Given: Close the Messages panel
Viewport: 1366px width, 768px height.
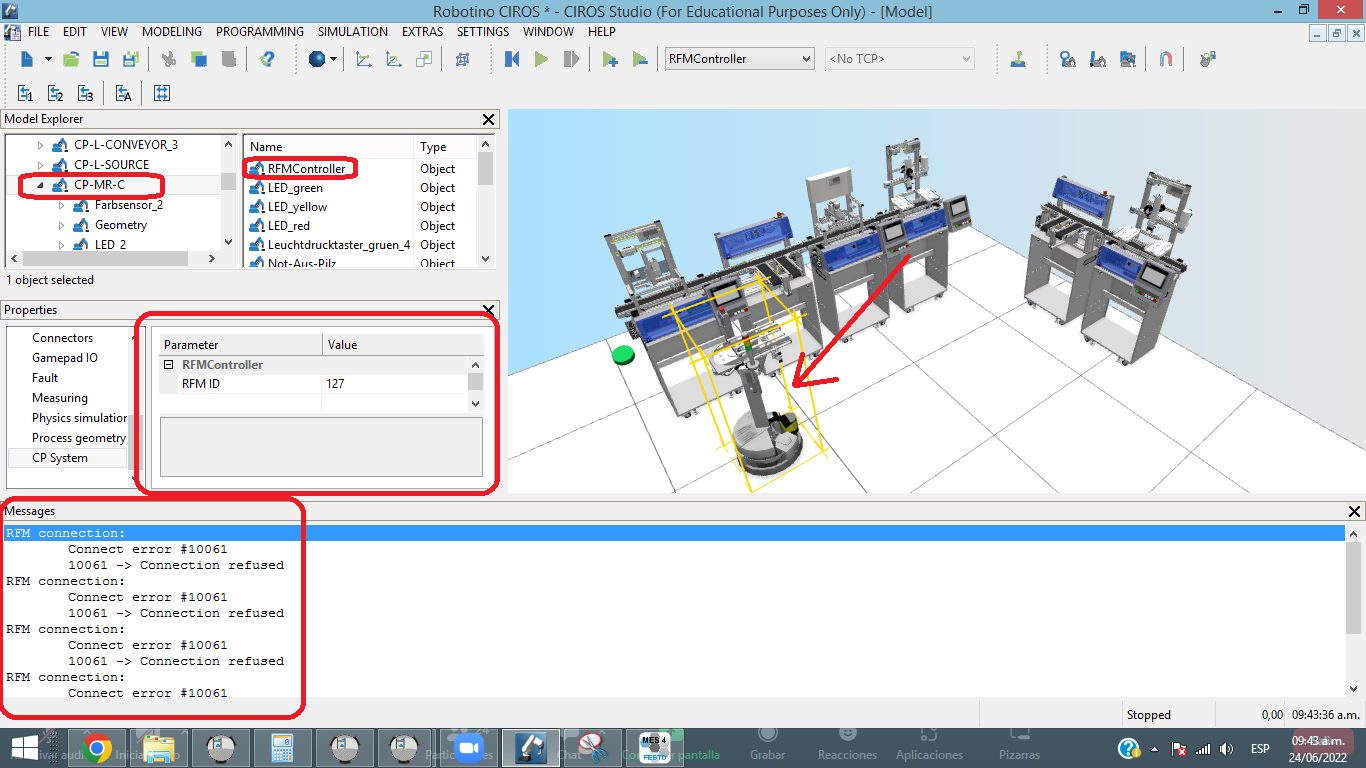Looking at the screenshot, I should [1356, 512].
